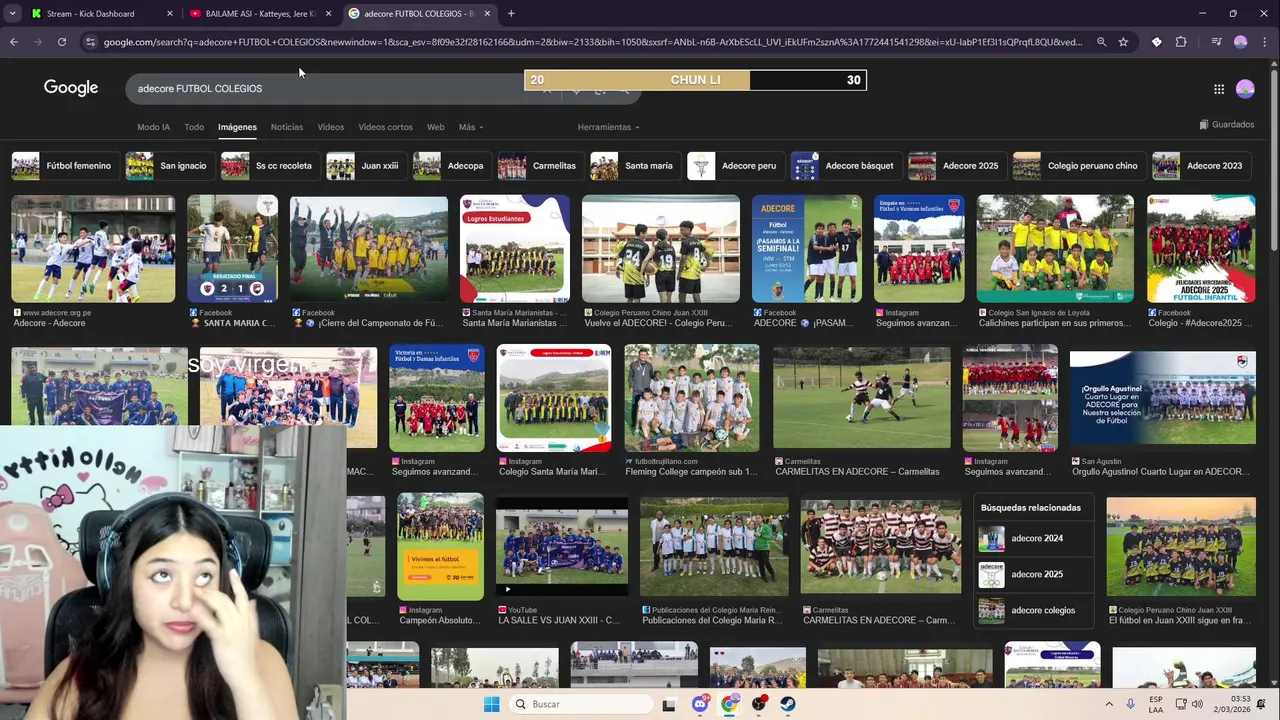The width and height of the screenshot is (1280, 720).
Task: Open Guardados saved items
Action: tap(1226, 125)
